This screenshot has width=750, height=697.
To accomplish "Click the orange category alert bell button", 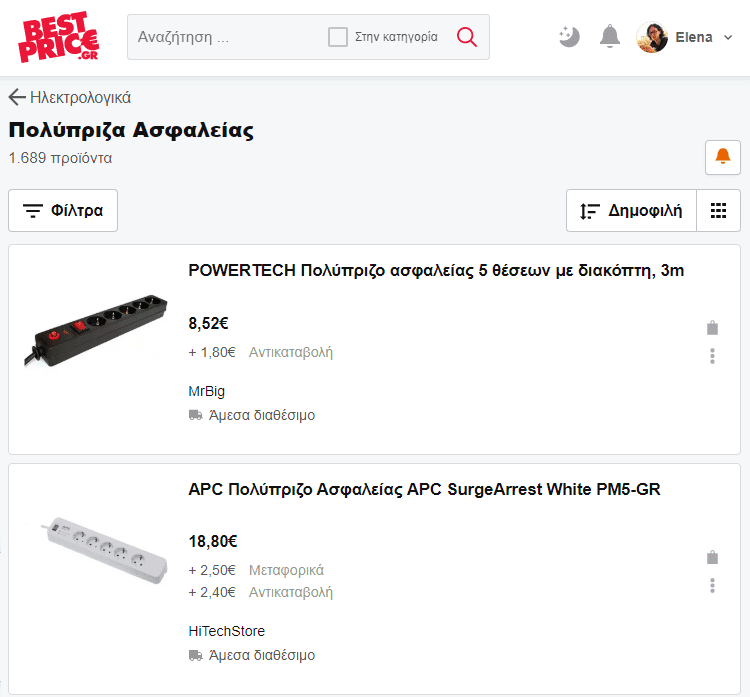I will (723, 157).
